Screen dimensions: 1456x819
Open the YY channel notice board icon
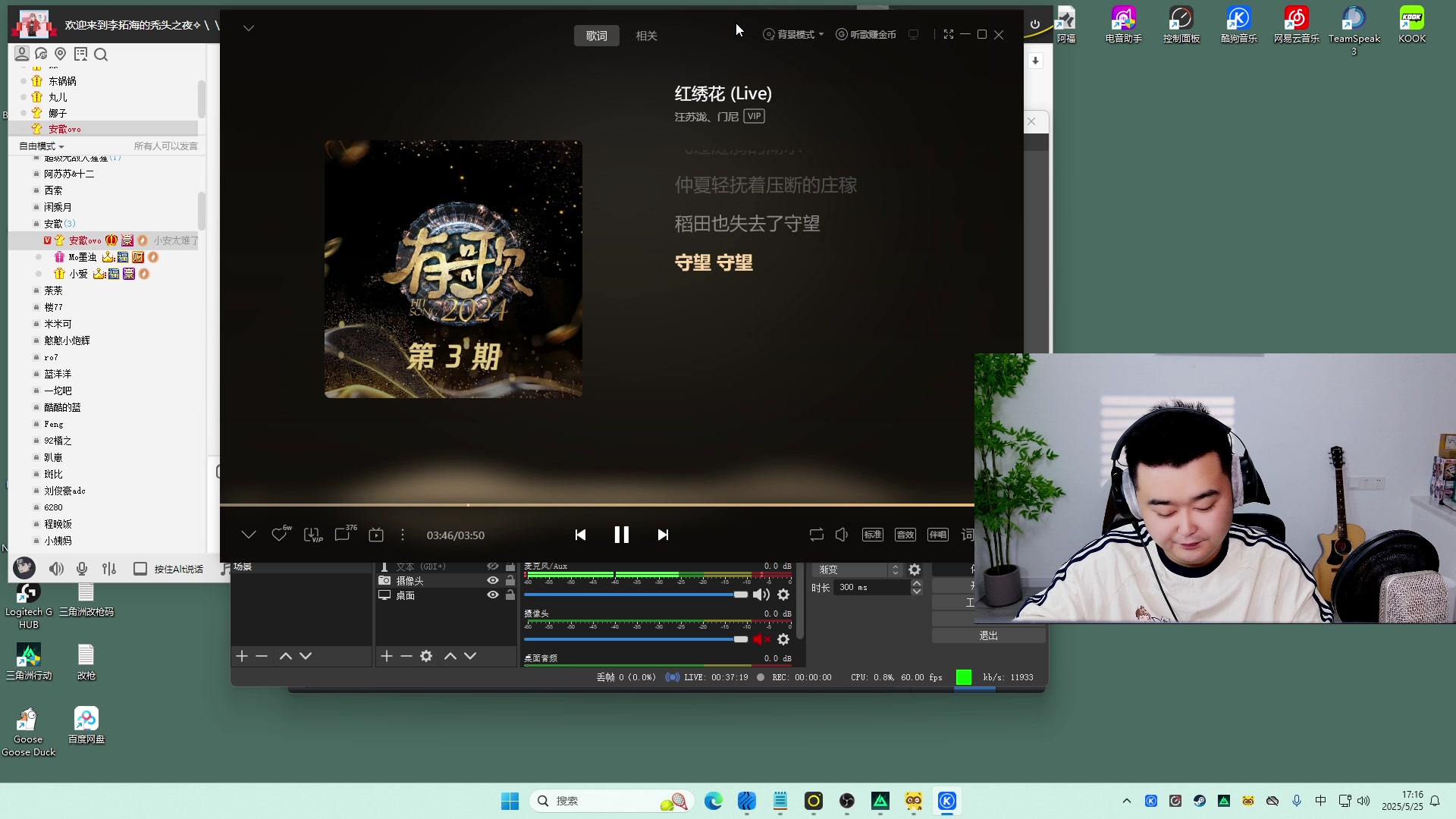pos(80,54)
